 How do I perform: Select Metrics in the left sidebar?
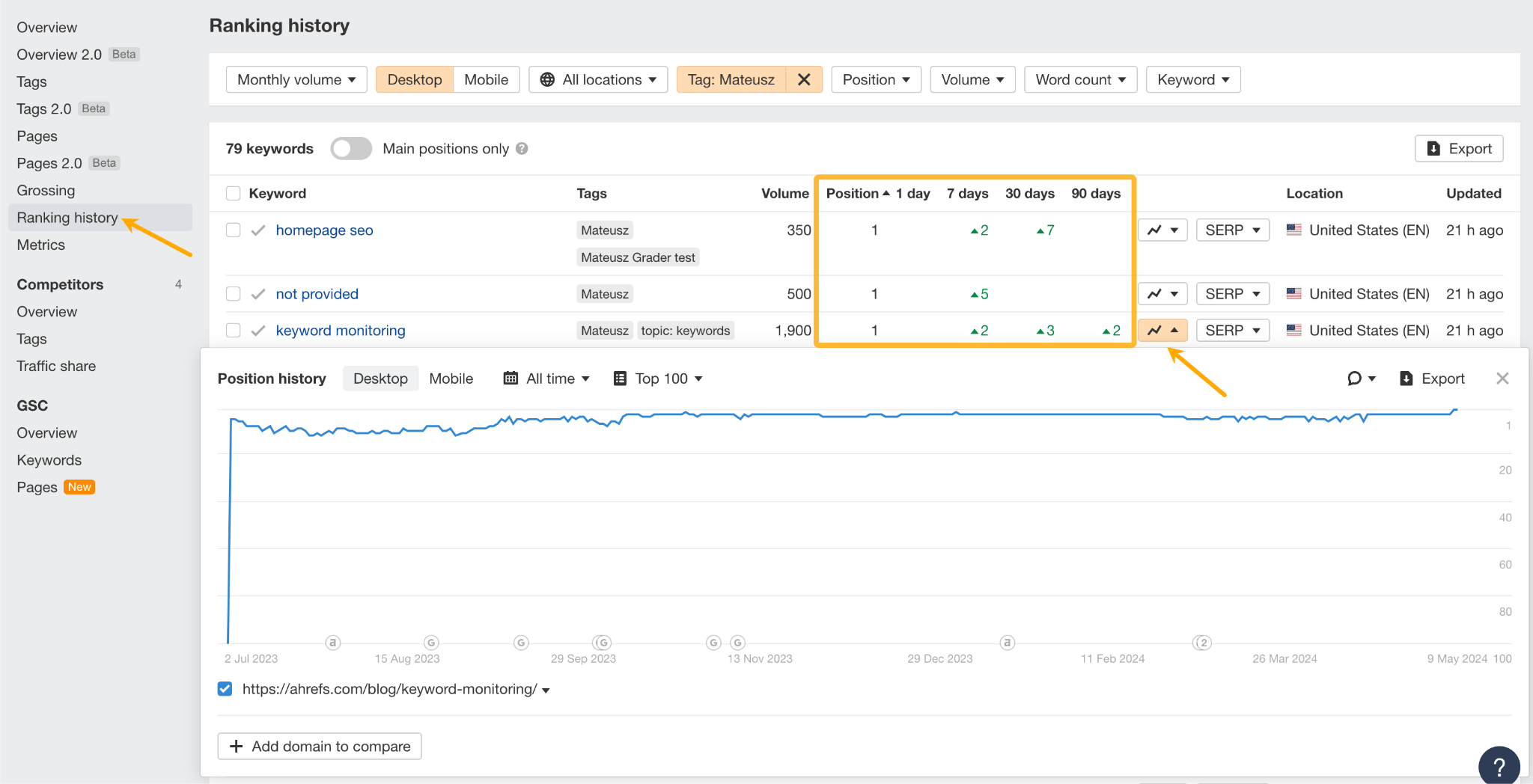40,245
